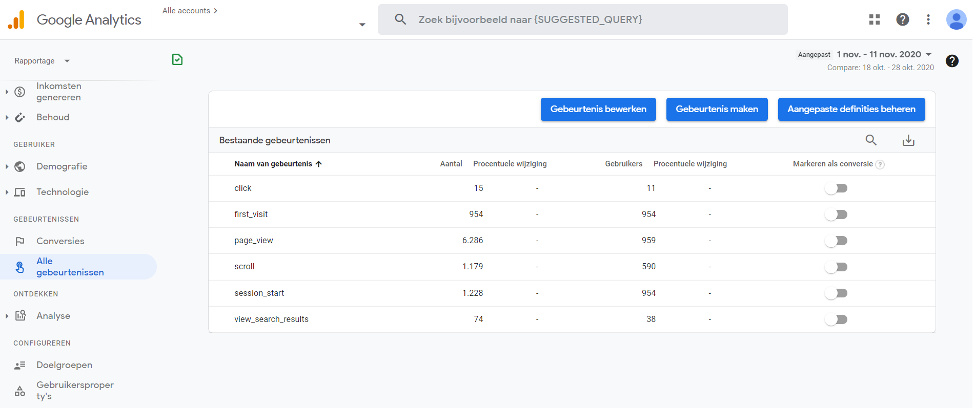Open the help icon in top bar
This screenshot has width=977, height=408.
click(x=902, y=19)
